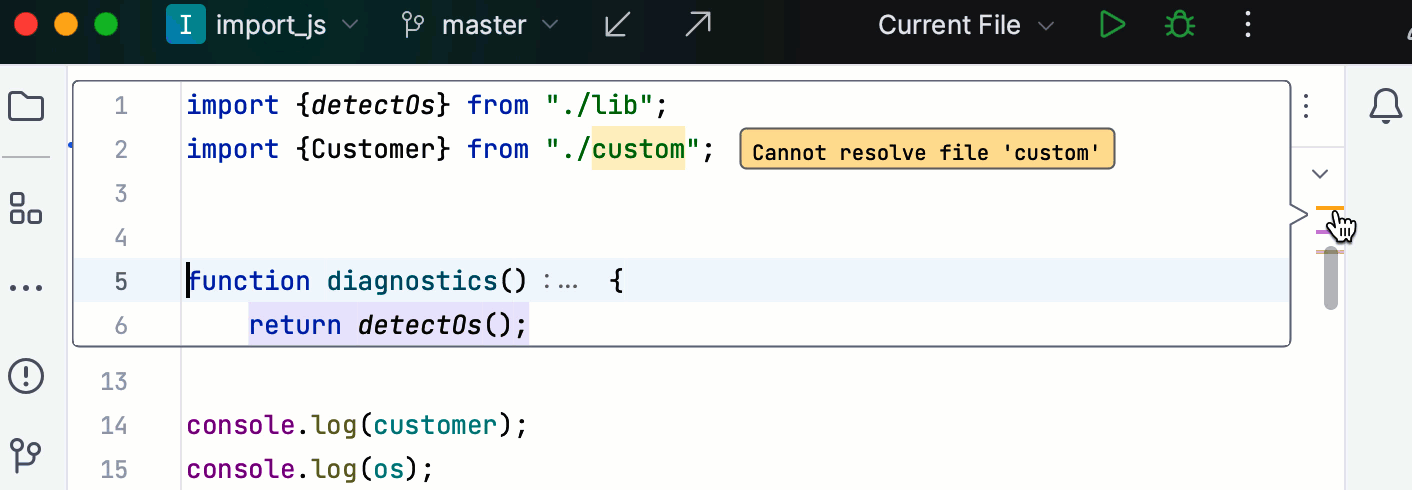Open the editor tab options dots menu
The height and width of the screenshot is (490, 1412).
point(1306,105)
